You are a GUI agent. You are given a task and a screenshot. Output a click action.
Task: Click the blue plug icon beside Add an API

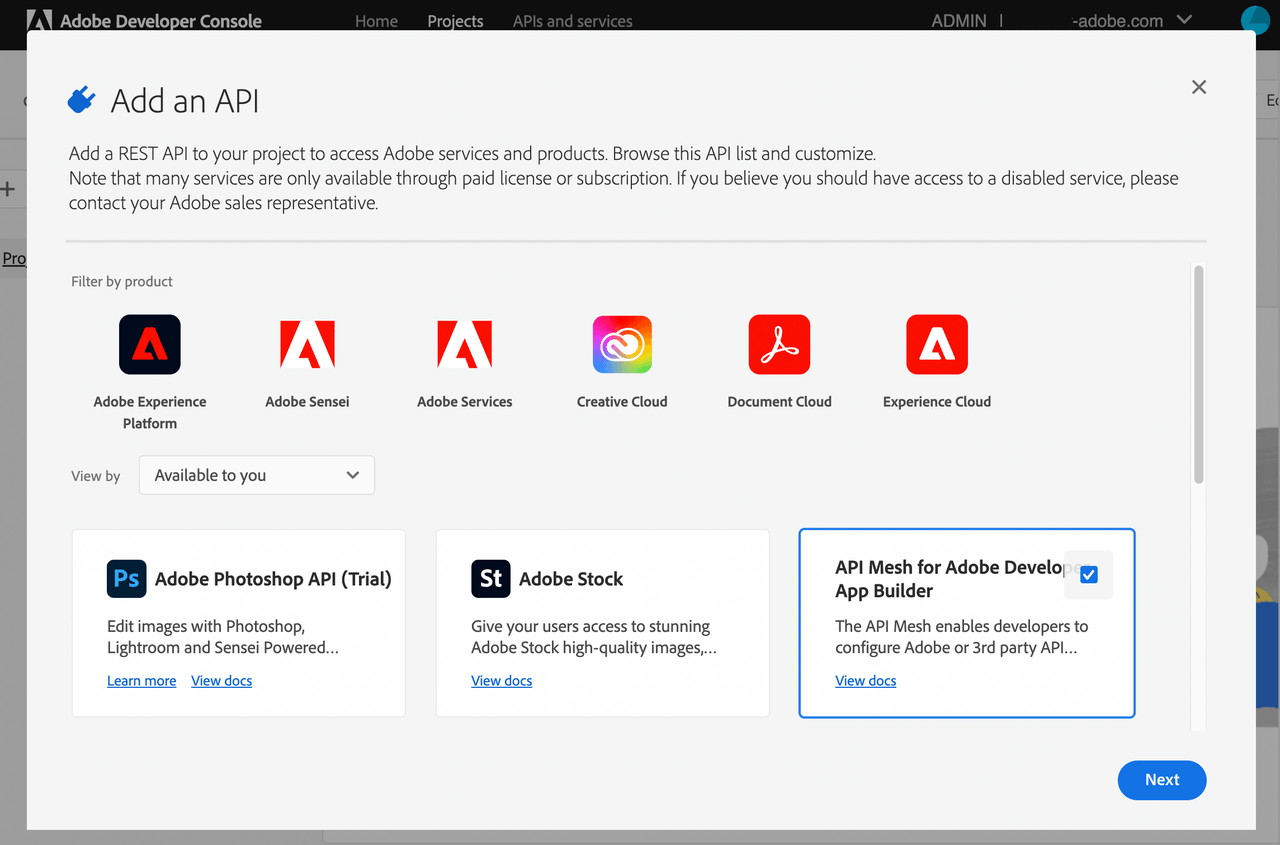pyautogui.click(x=80, y=100)
